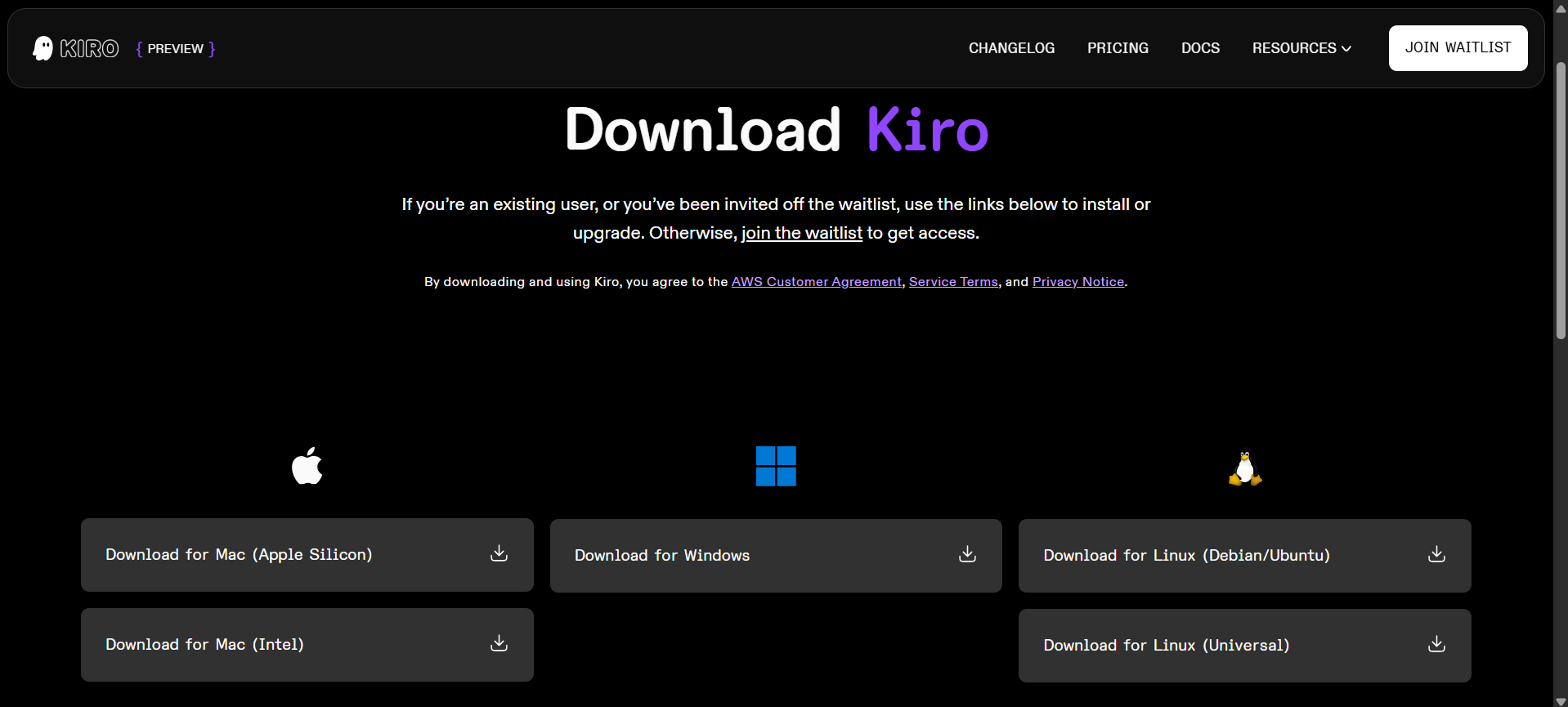View the Privacy Notice link
This screenshot has width=1568, height=707.
(x=1077, y=282)
